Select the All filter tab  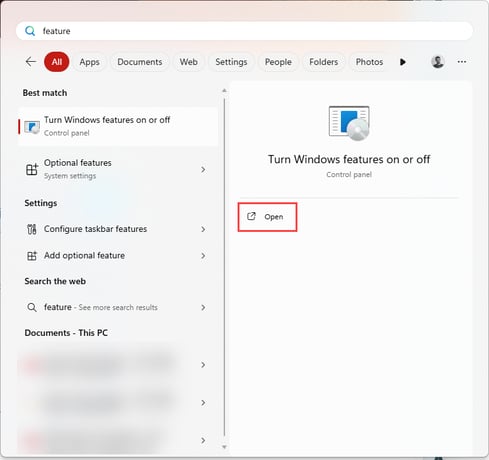point(57,62)
